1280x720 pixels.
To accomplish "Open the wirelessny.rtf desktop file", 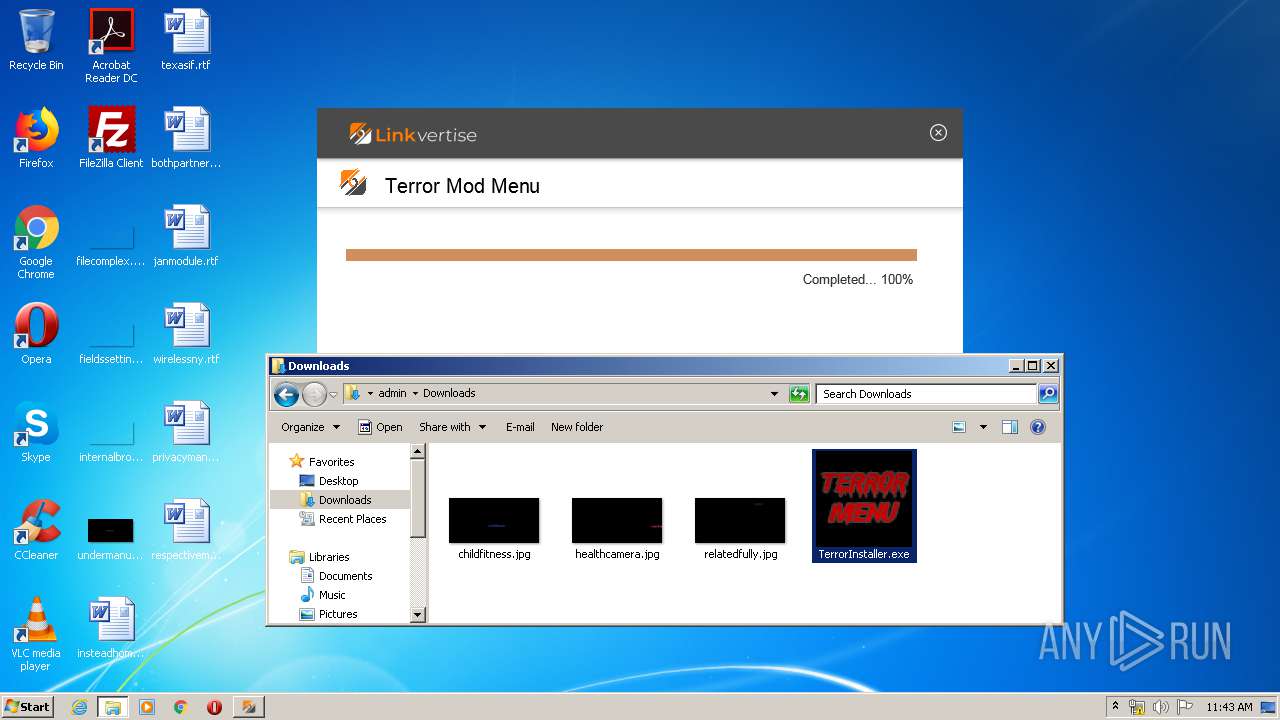I will (x=186, y=334).
